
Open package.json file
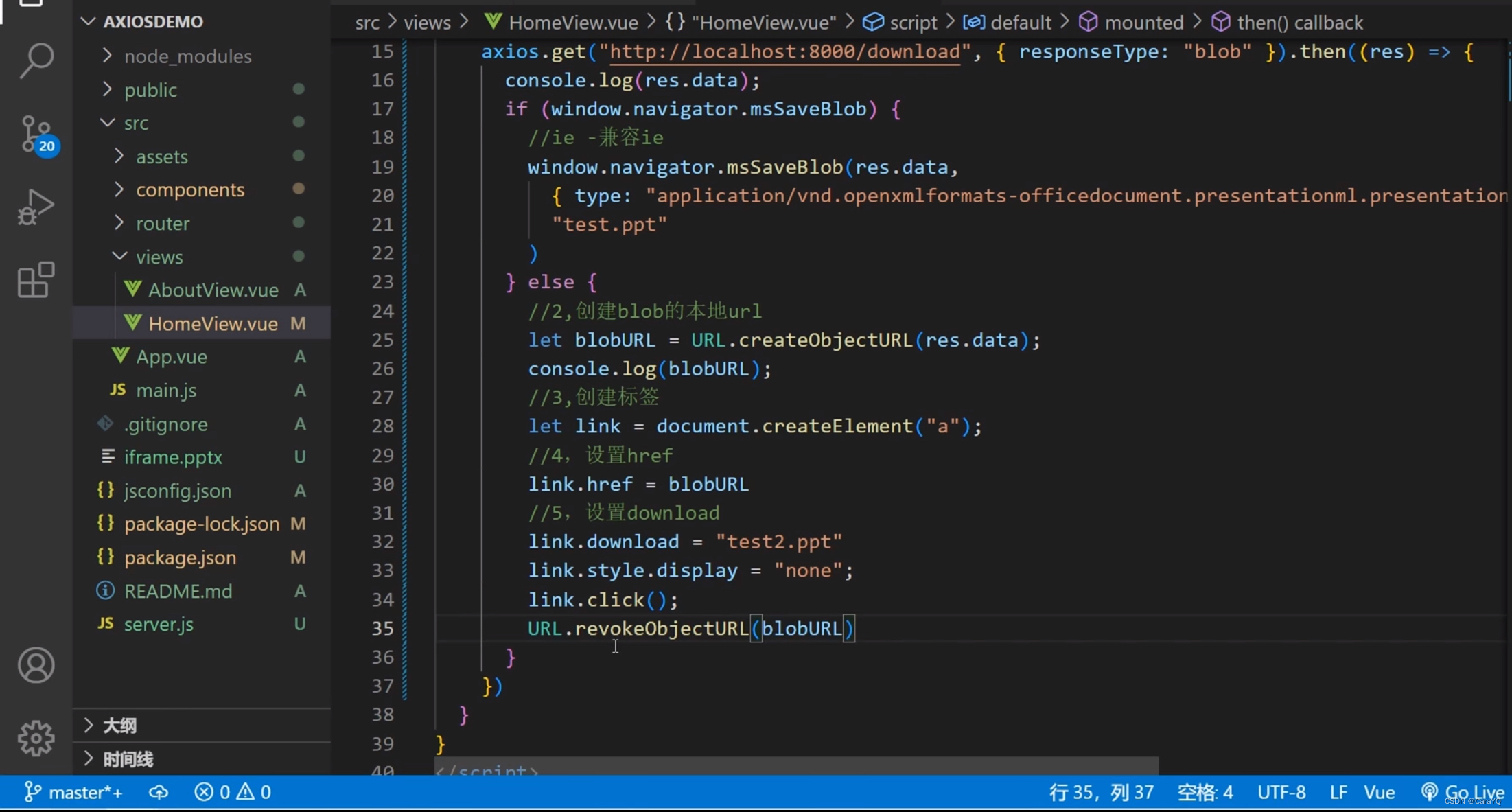202,557
